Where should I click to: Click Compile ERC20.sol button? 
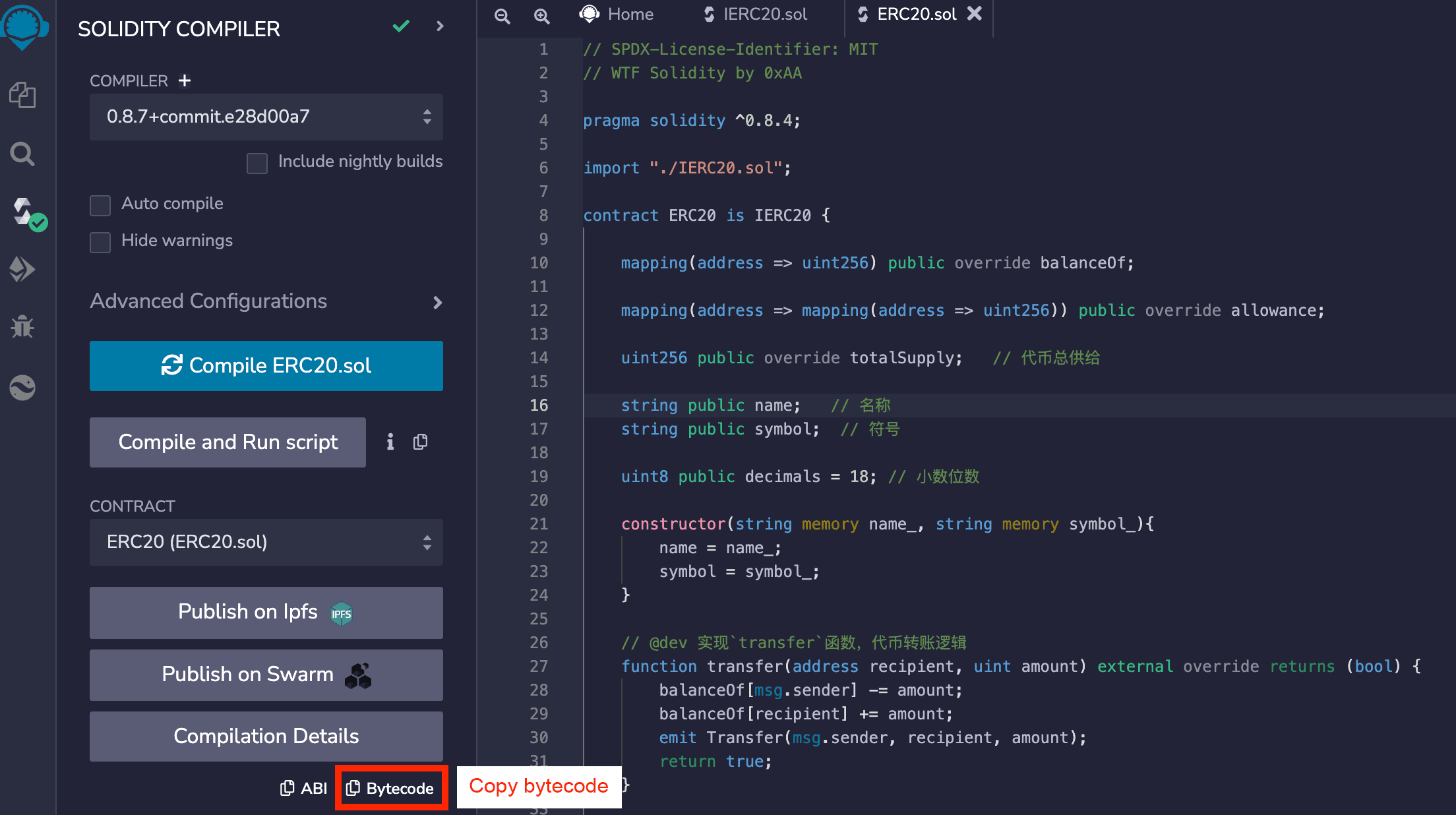[x=266, y=365]
